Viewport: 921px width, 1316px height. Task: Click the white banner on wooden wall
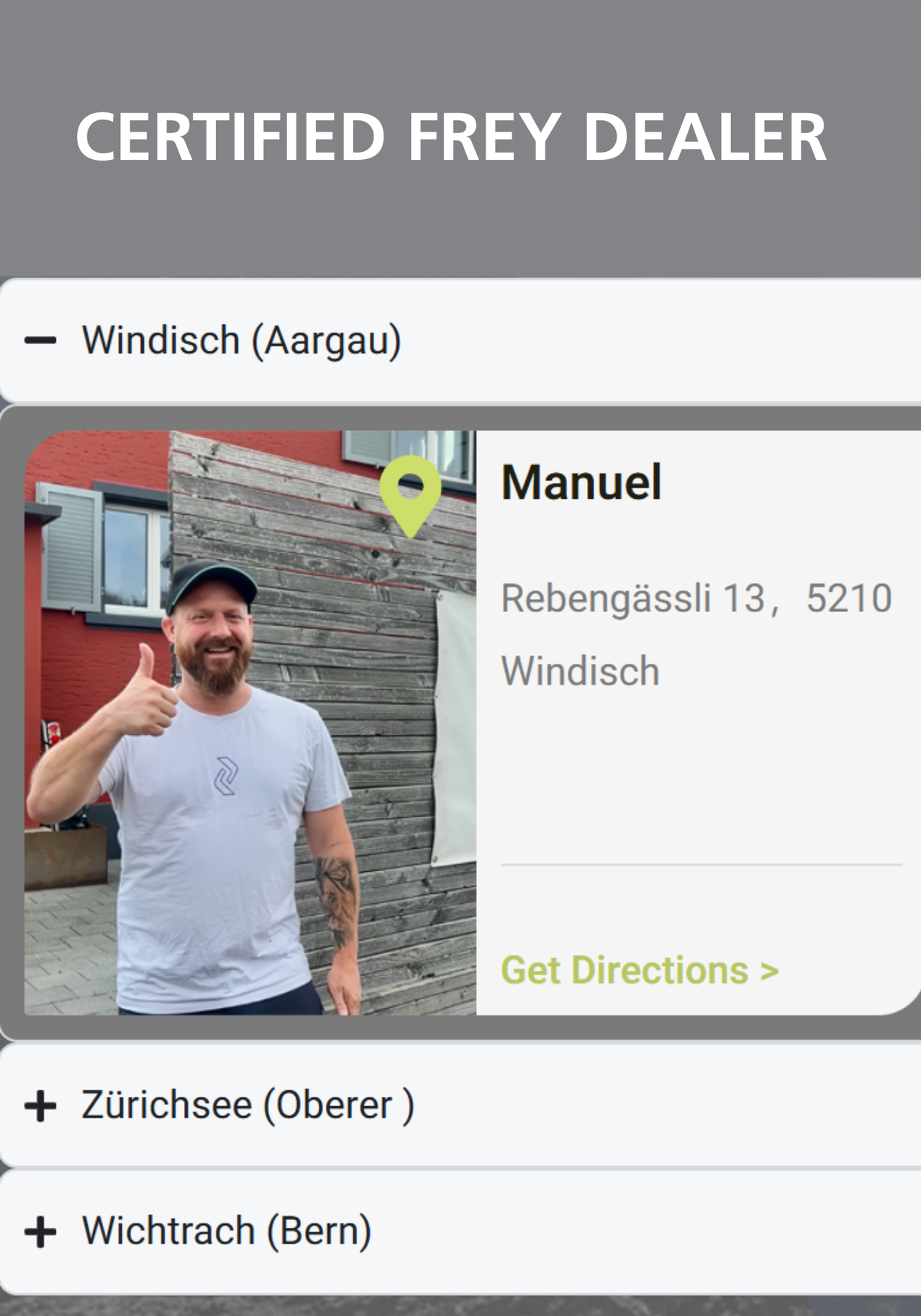(453, 727)
